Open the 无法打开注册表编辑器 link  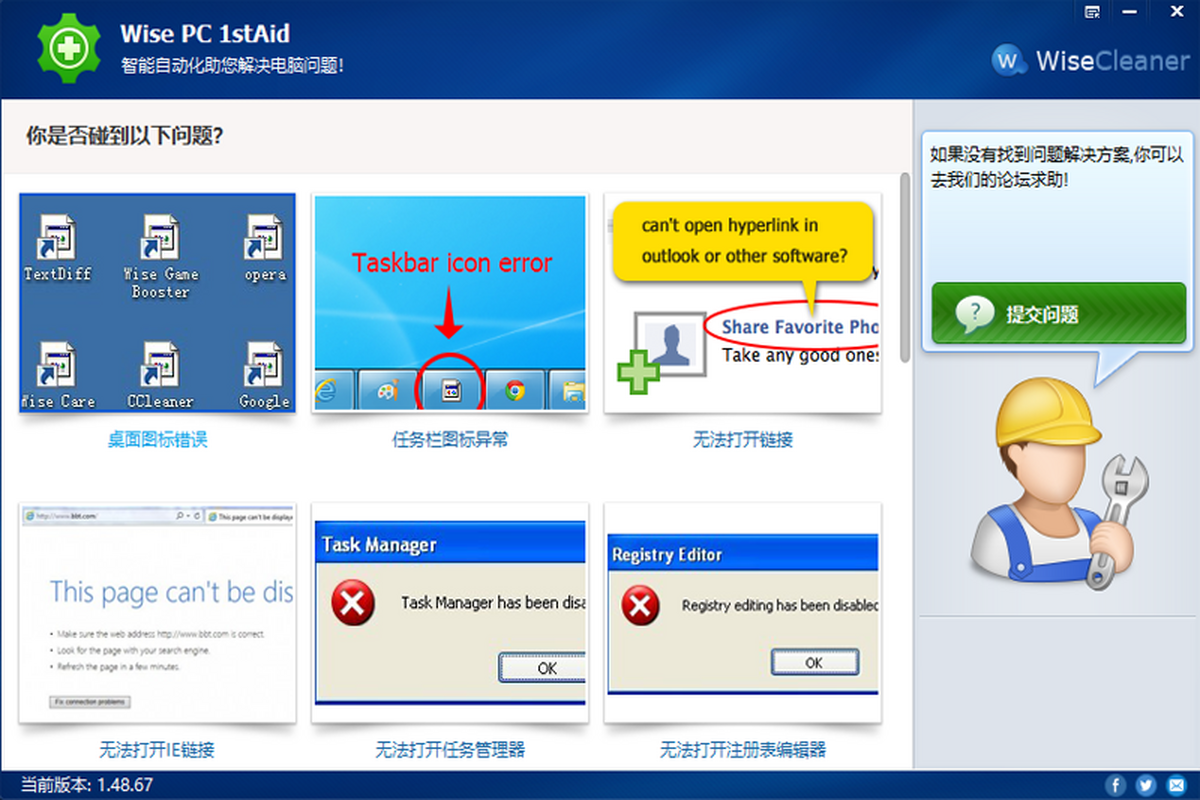pyautogui.click(x=743, y=749)
